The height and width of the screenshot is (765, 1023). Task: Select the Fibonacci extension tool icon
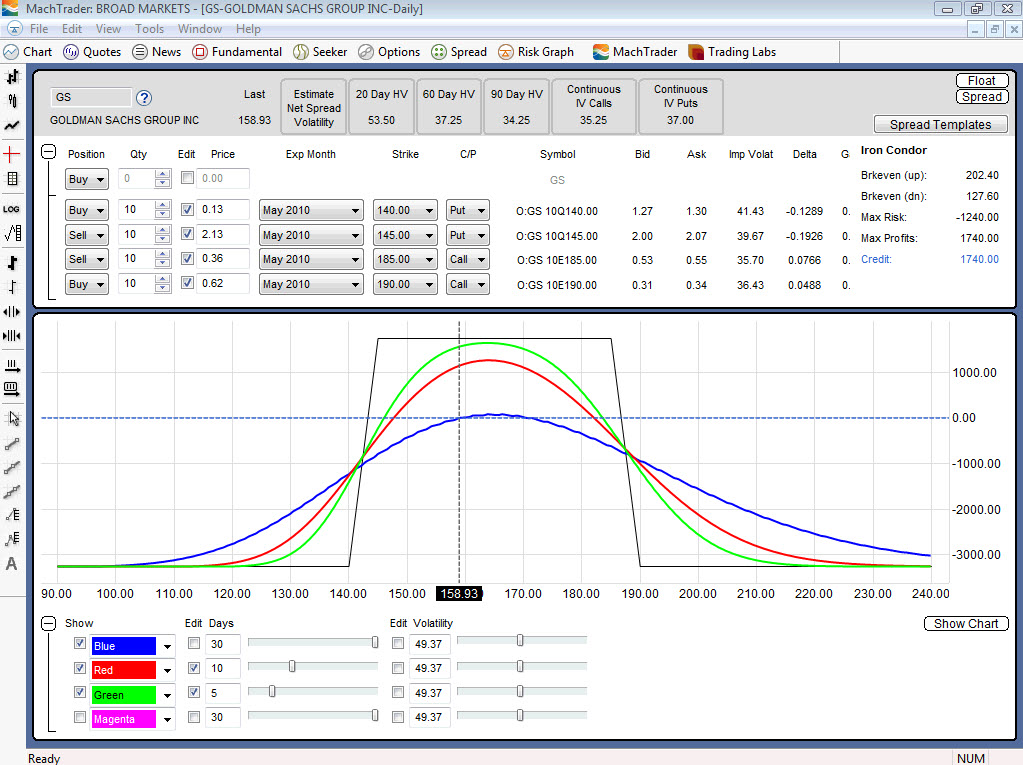tap(12, 539)
